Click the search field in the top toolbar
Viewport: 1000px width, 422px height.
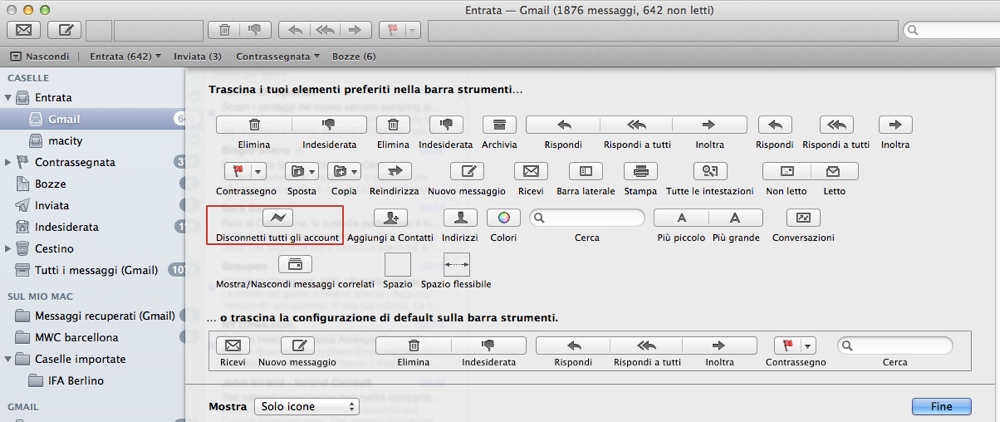click(952, 30)
